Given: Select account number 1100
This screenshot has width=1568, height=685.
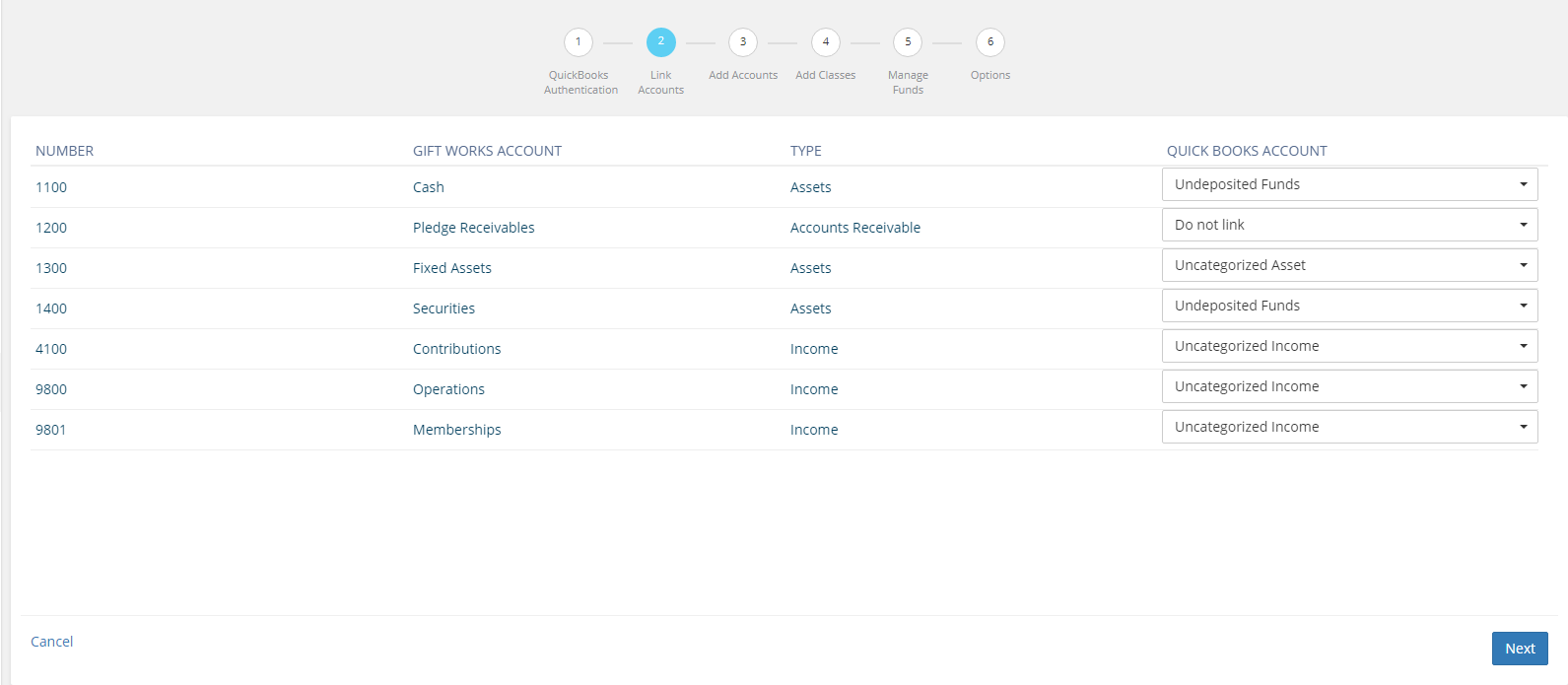Looking at the screenshot, I should coord(51,187).
